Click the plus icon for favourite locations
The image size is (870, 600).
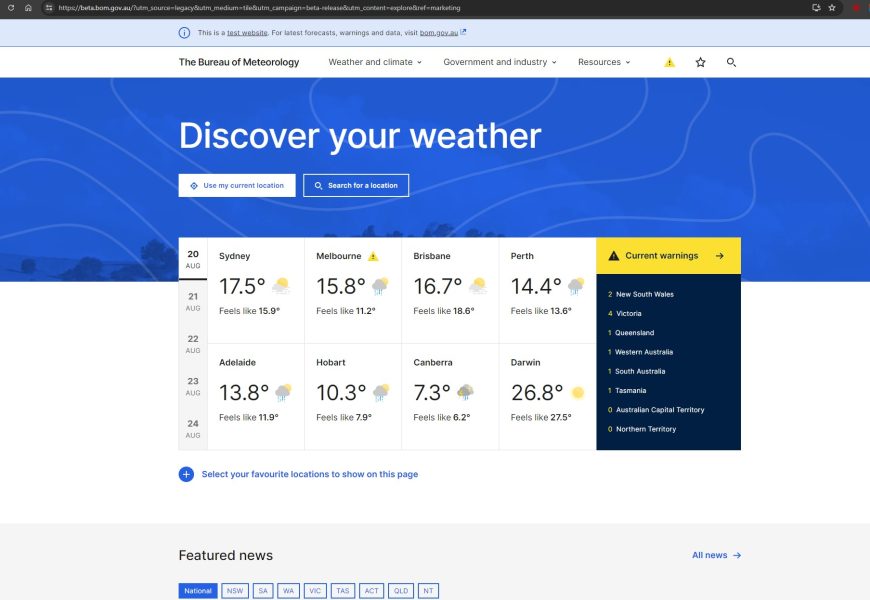(186, 474)
